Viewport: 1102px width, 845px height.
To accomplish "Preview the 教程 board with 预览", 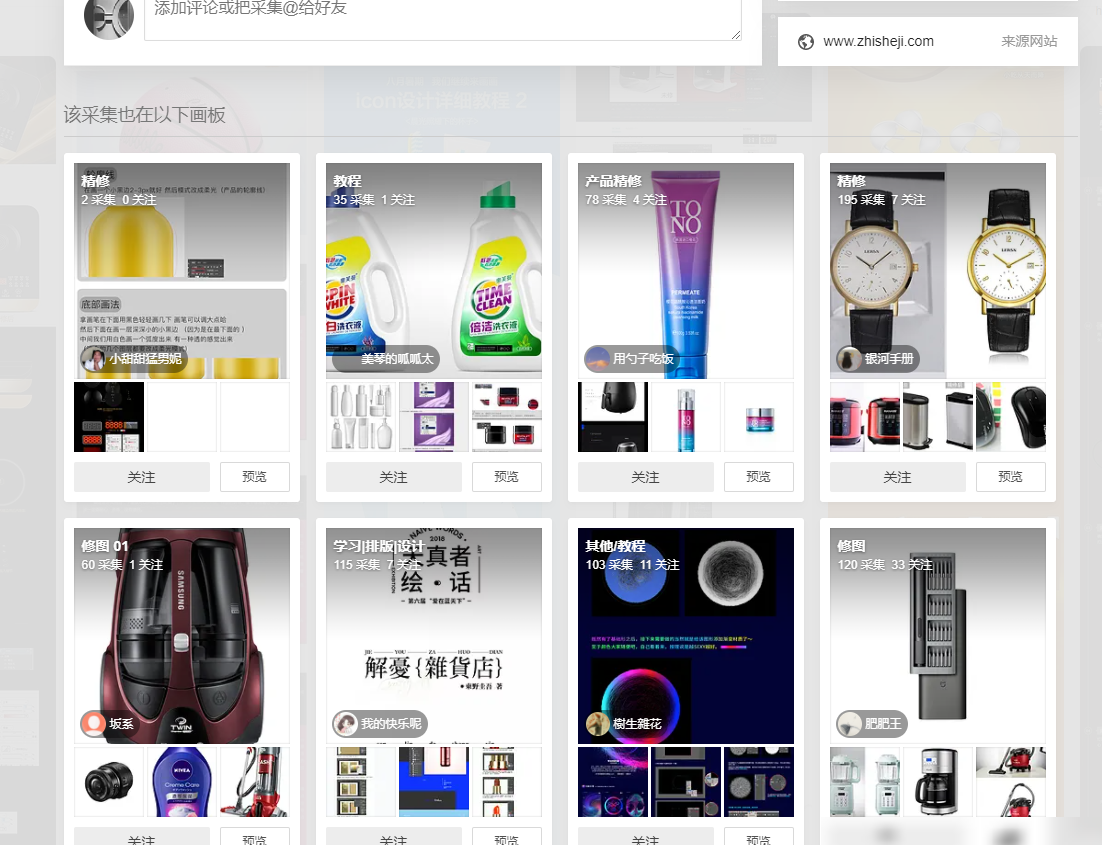I will pyautogui.click(x=507, y=477).
